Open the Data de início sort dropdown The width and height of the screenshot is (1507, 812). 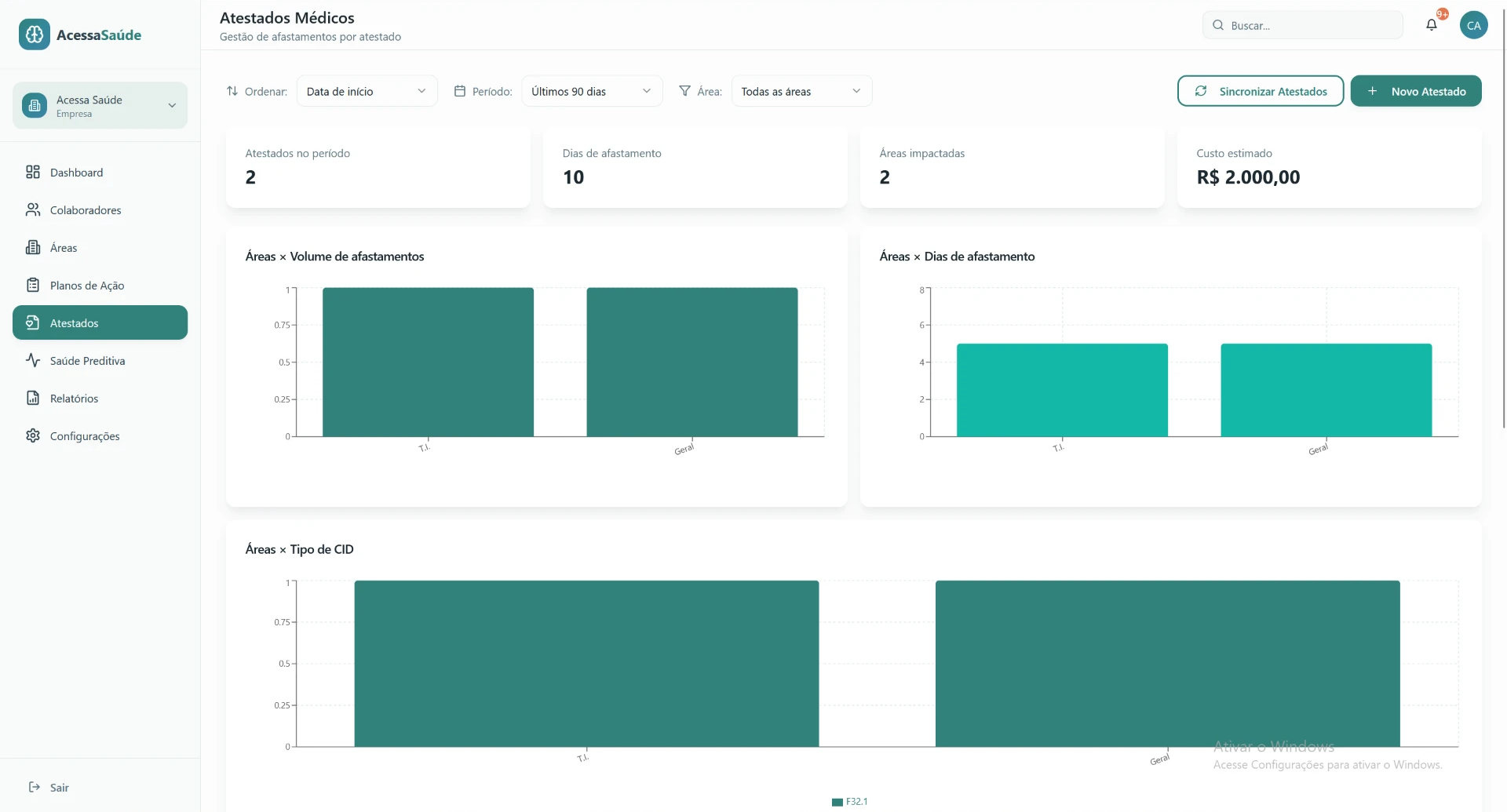tap(367, 91)
